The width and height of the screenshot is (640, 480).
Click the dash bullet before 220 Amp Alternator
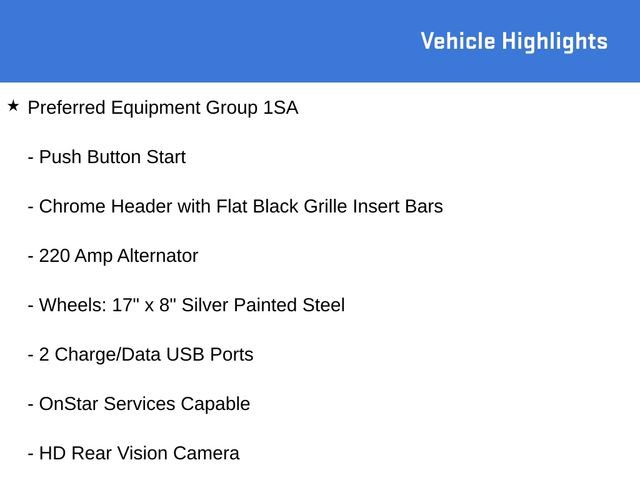click(31, 257)
